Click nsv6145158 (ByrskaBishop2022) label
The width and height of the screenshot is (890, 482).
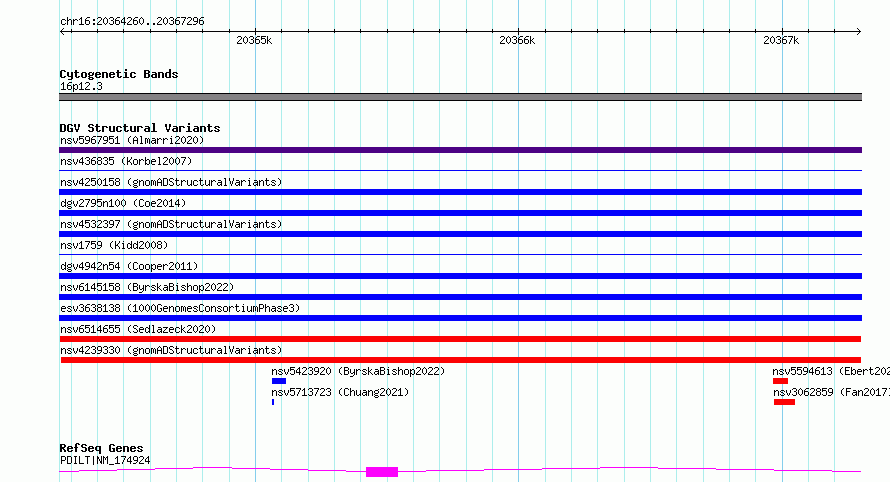[x=147, y=287]
